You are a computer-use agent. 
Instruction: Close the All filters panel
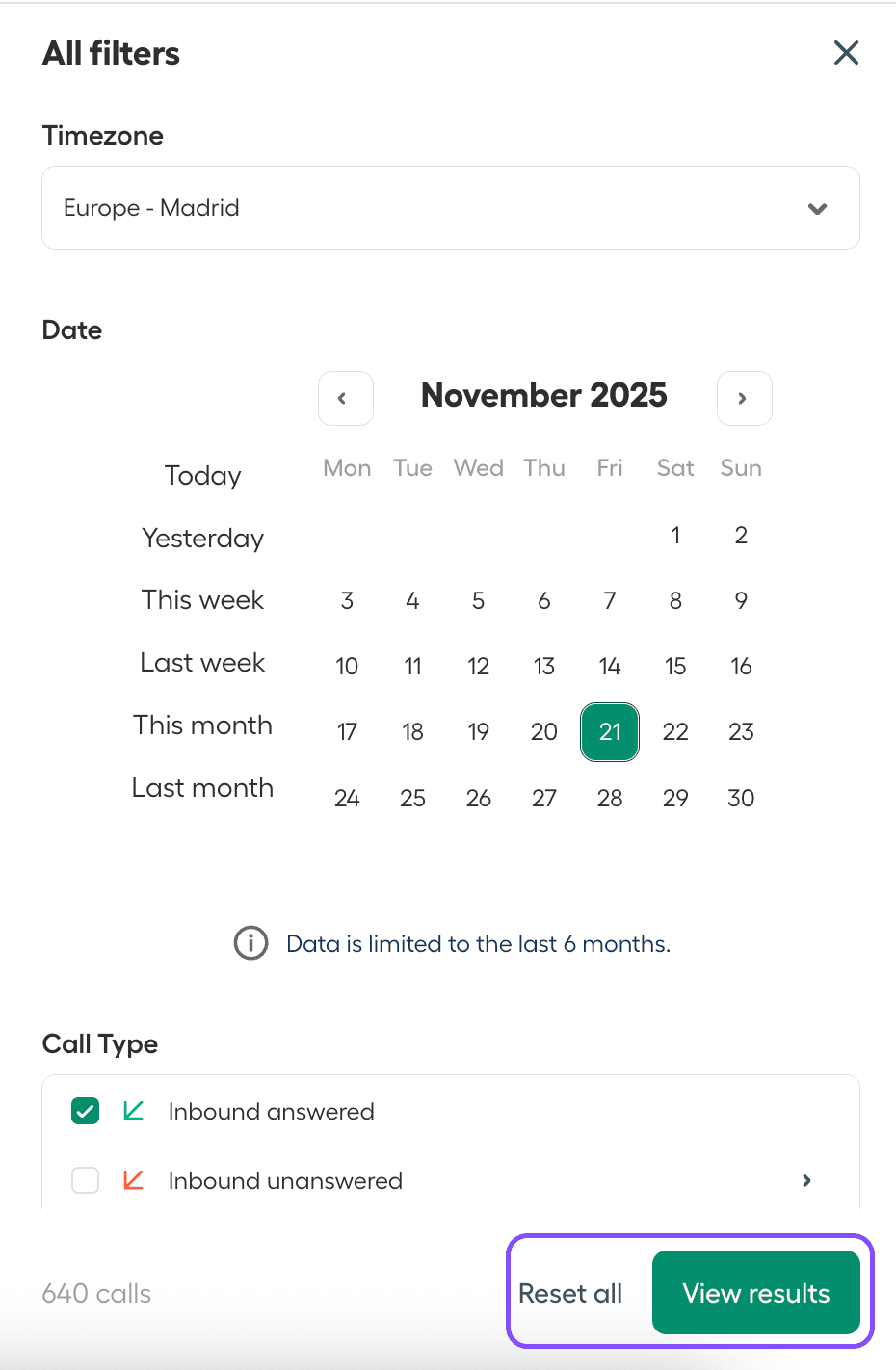(846, 53)
